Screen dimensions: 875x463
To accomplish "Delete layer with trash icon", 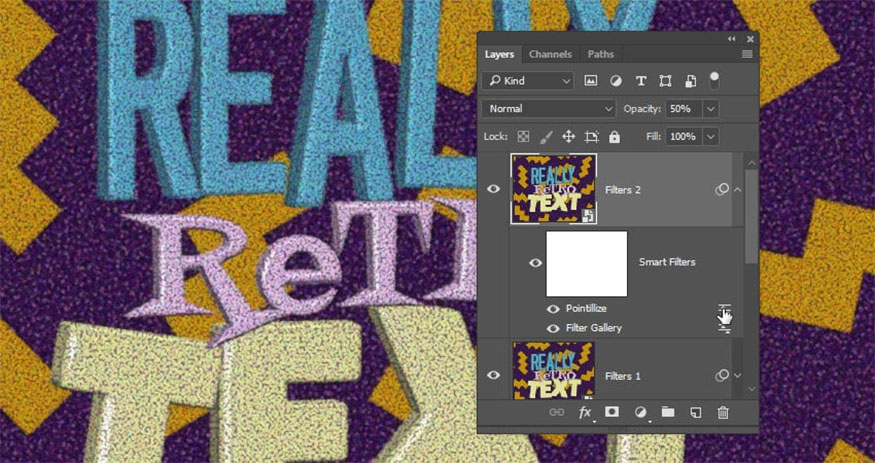I will coord(723,412).
